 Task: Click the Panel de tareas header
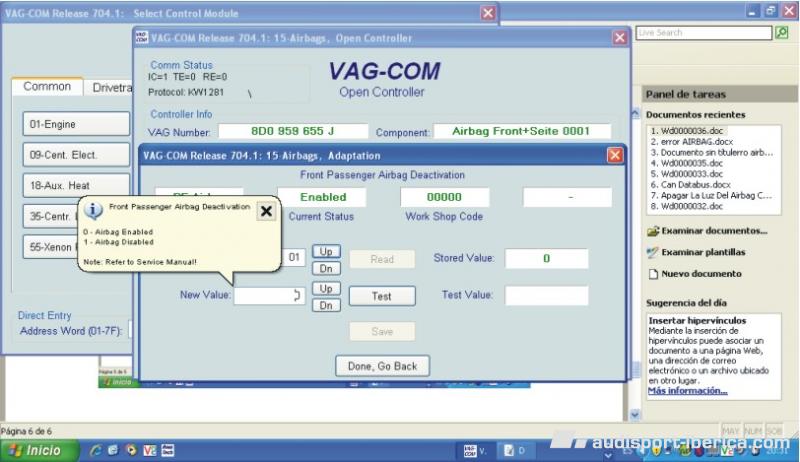pos(719,94)
